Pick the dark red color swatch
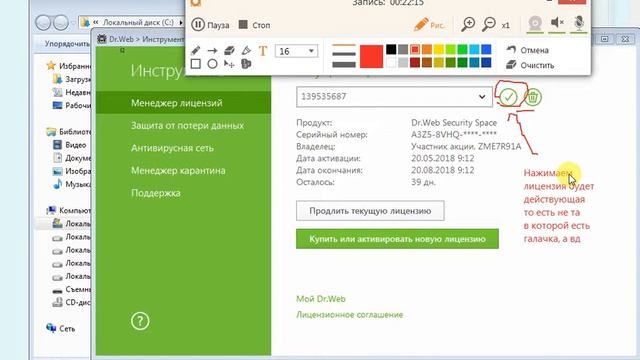Viewport: 640px width, 360px height. pyautogui.click(x=415, y=62)
